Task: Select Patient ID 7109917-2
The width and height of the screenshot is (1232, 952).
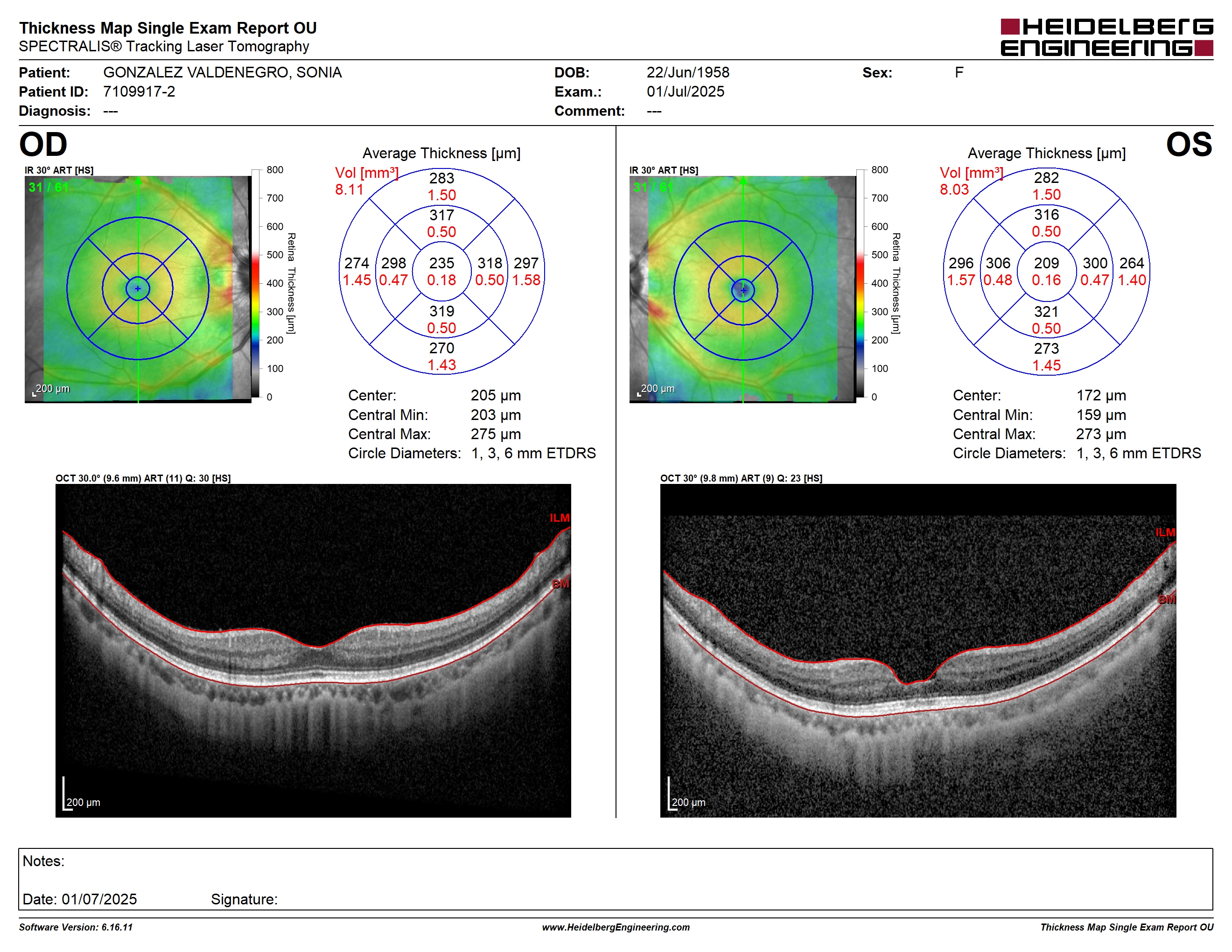Action: point(139,91)
